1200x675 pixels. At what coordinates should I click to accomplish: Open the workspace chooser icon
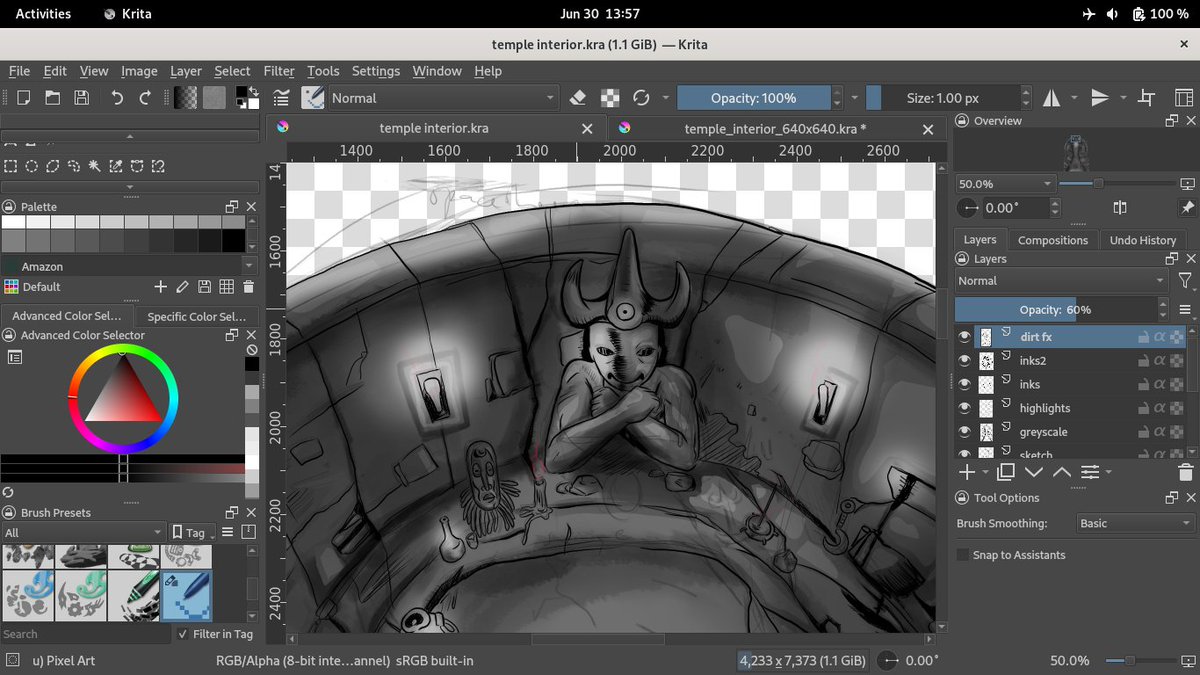pyautogui.click(x=1183, y=98)
